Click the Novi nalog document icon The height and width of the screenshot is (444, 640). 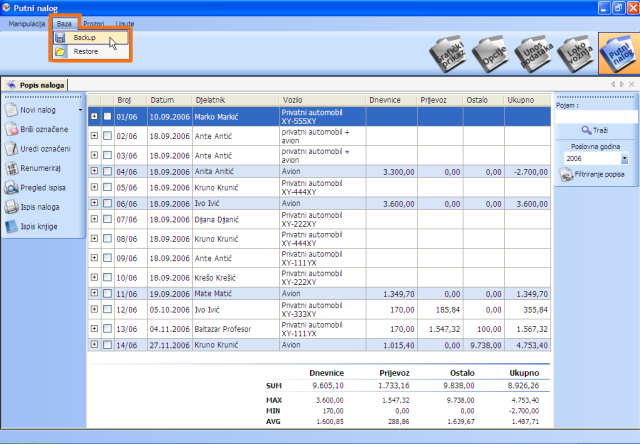coord(11,110)
